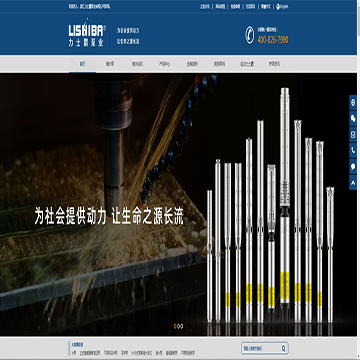Image resolution: width=360 pixels, height=360 pixels.
Task: Focus the keyword search input box
Action: point(261,349)
